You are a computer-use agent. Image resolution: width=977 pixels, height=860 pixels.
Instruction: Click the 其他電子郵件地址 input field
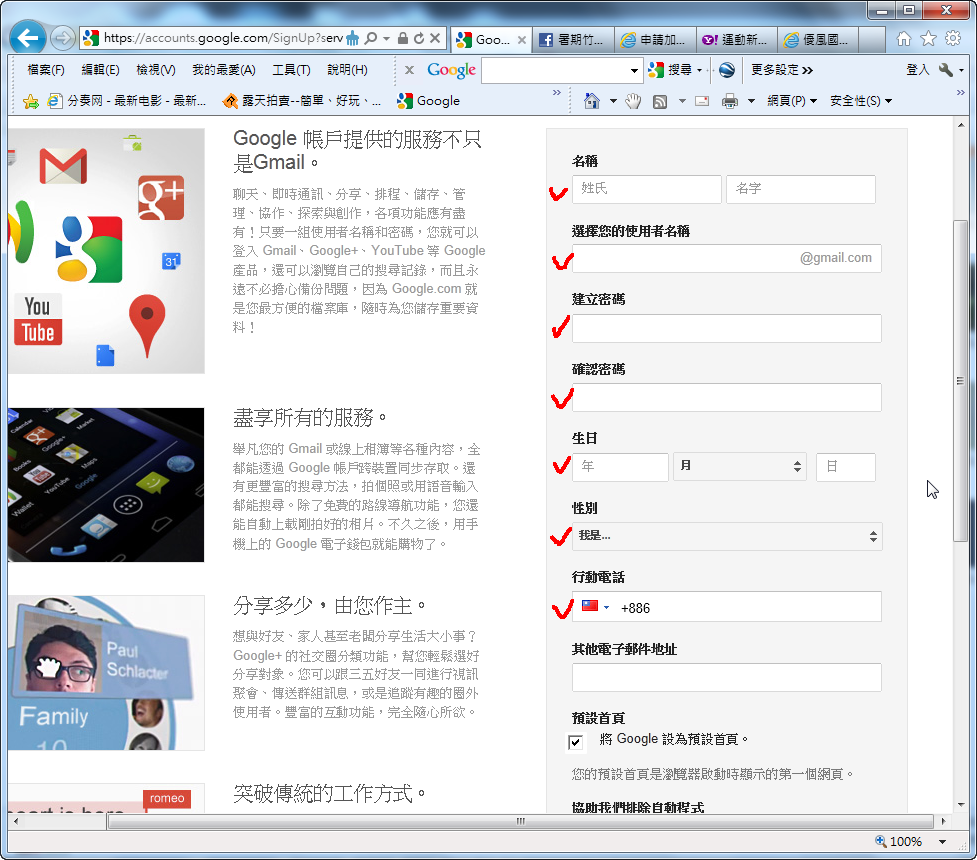[x=727, y=677]
